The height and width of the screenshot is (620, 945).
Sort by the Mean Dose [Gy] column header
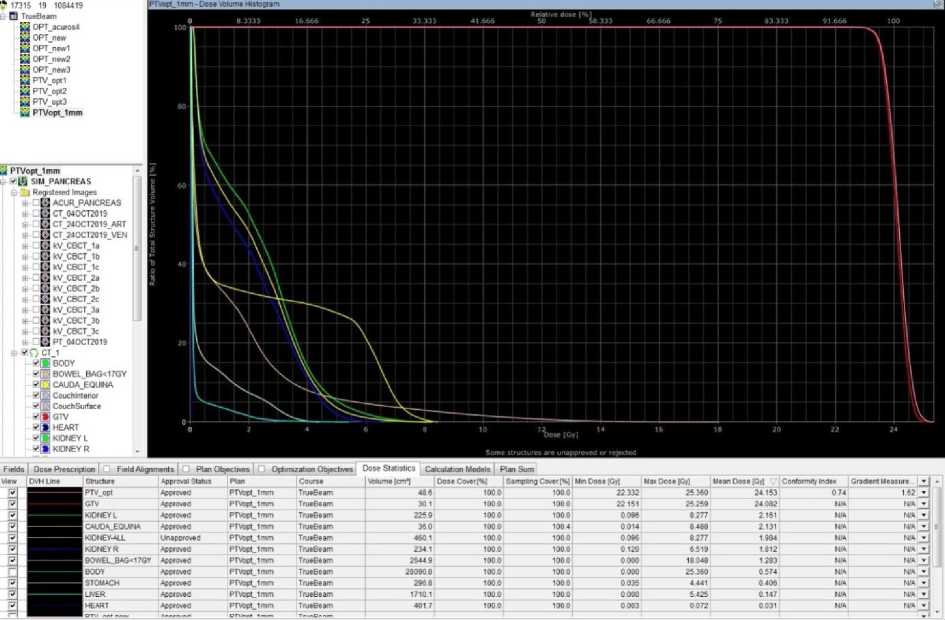tap(742, 481)
